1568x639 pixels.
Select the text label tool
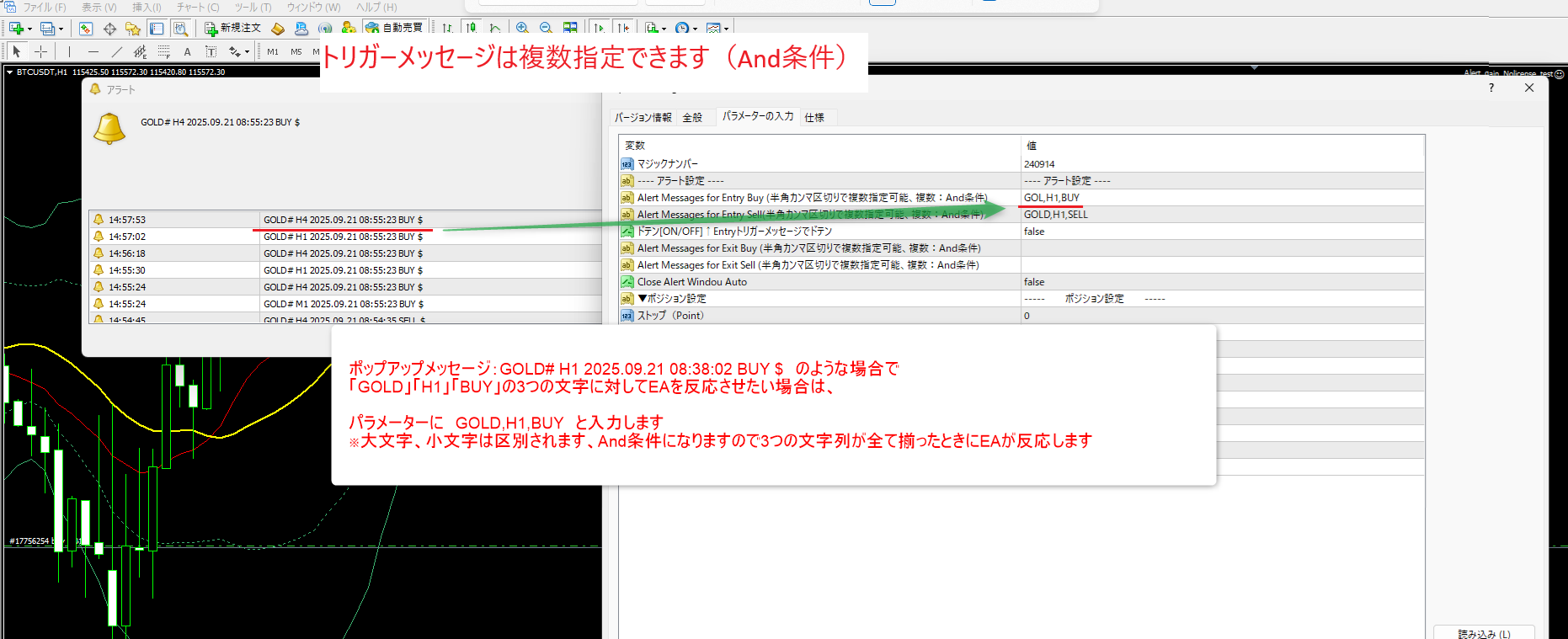pos(211,52)
